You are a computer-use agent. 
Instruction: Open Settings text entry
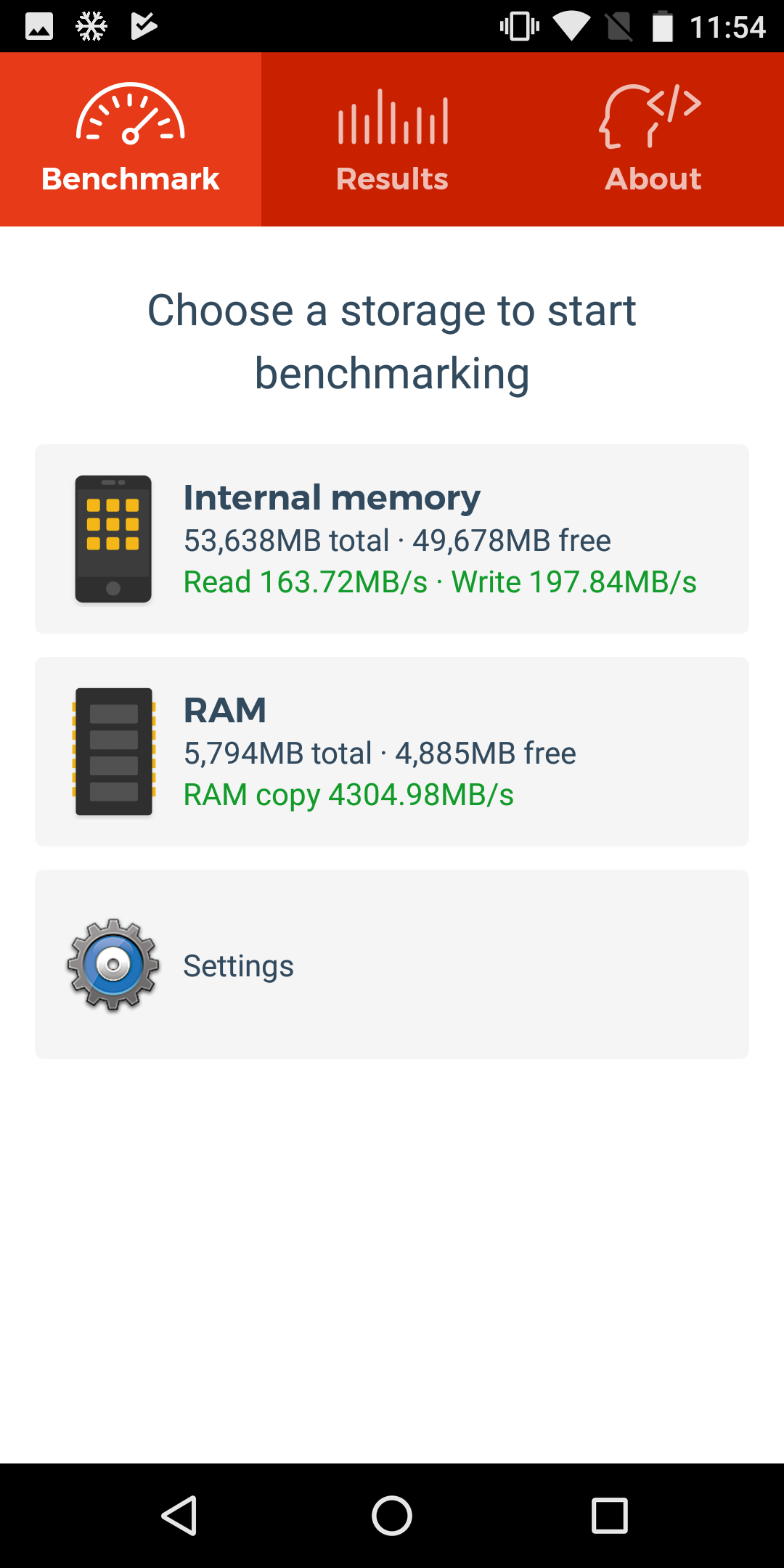point(238,966)
